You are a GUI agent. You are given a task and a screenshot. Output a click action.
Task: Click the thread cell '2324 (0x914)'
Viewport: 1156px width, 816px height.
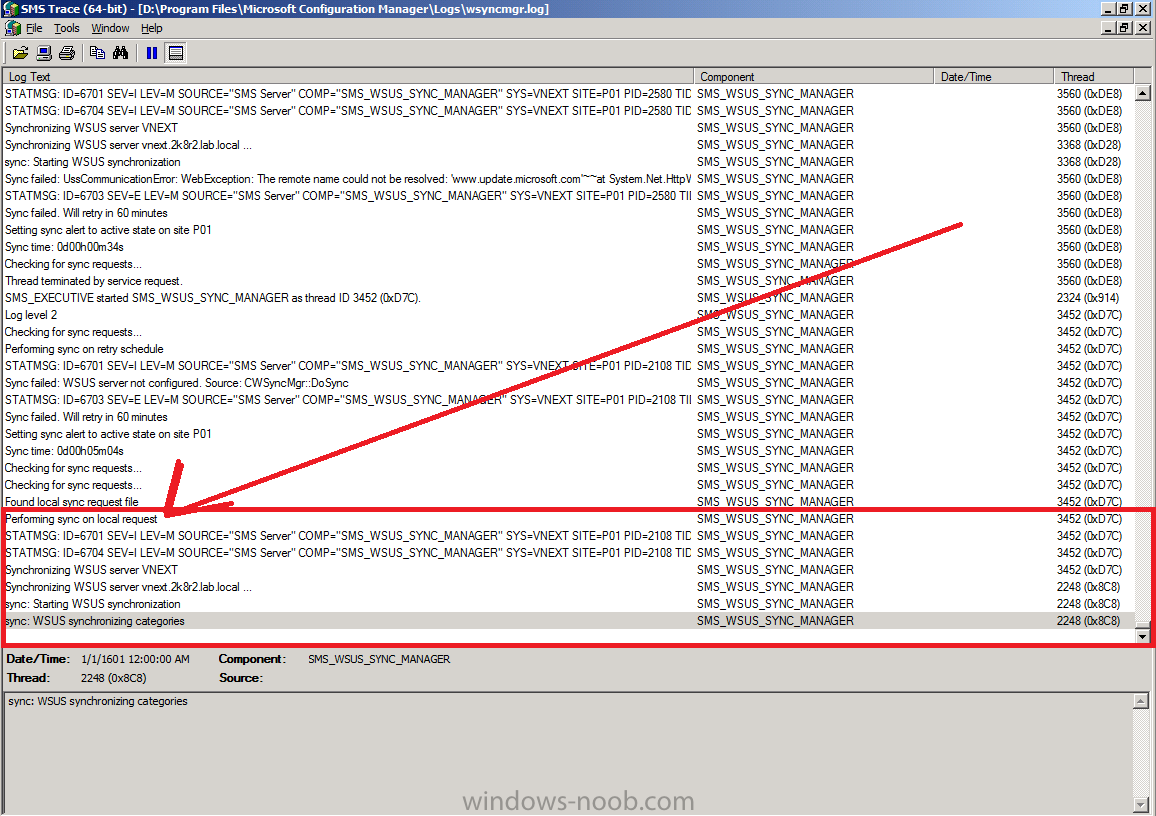pyautogui.click(x=1087, y=298)
